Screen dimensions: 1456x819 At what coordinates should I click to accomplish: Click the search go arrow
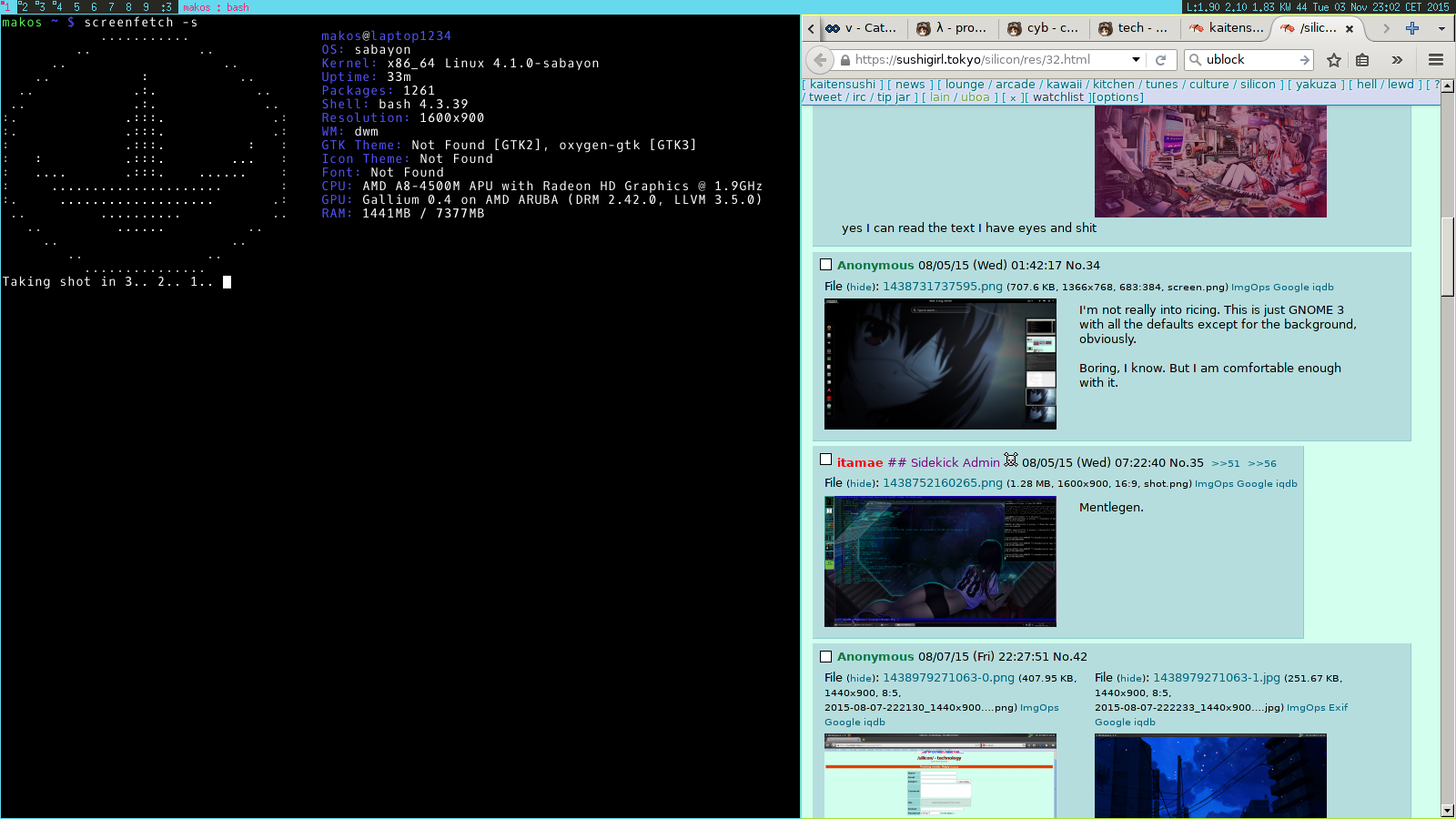click(1304, 60)
